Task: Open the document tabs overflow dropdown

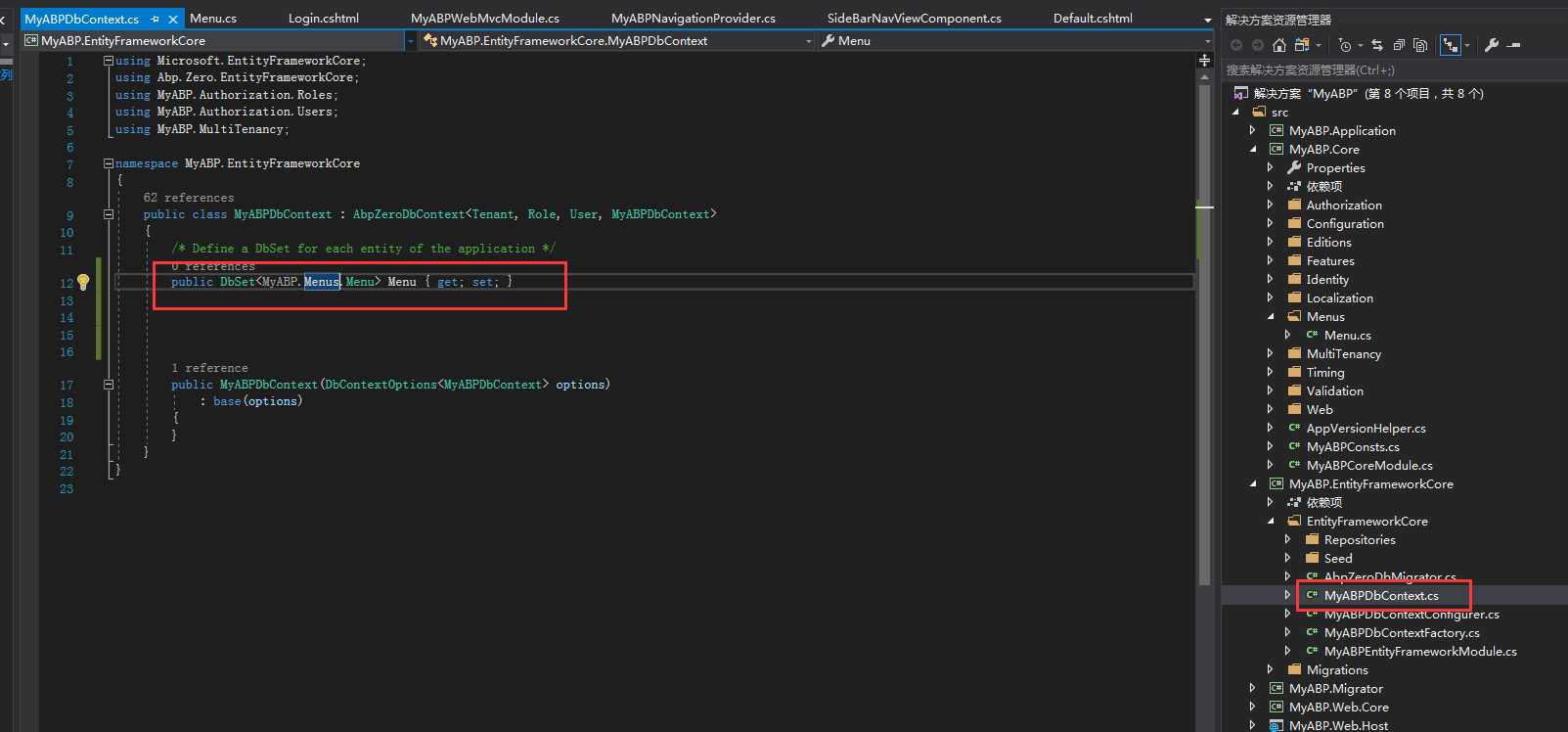Action: (1207, 20)
